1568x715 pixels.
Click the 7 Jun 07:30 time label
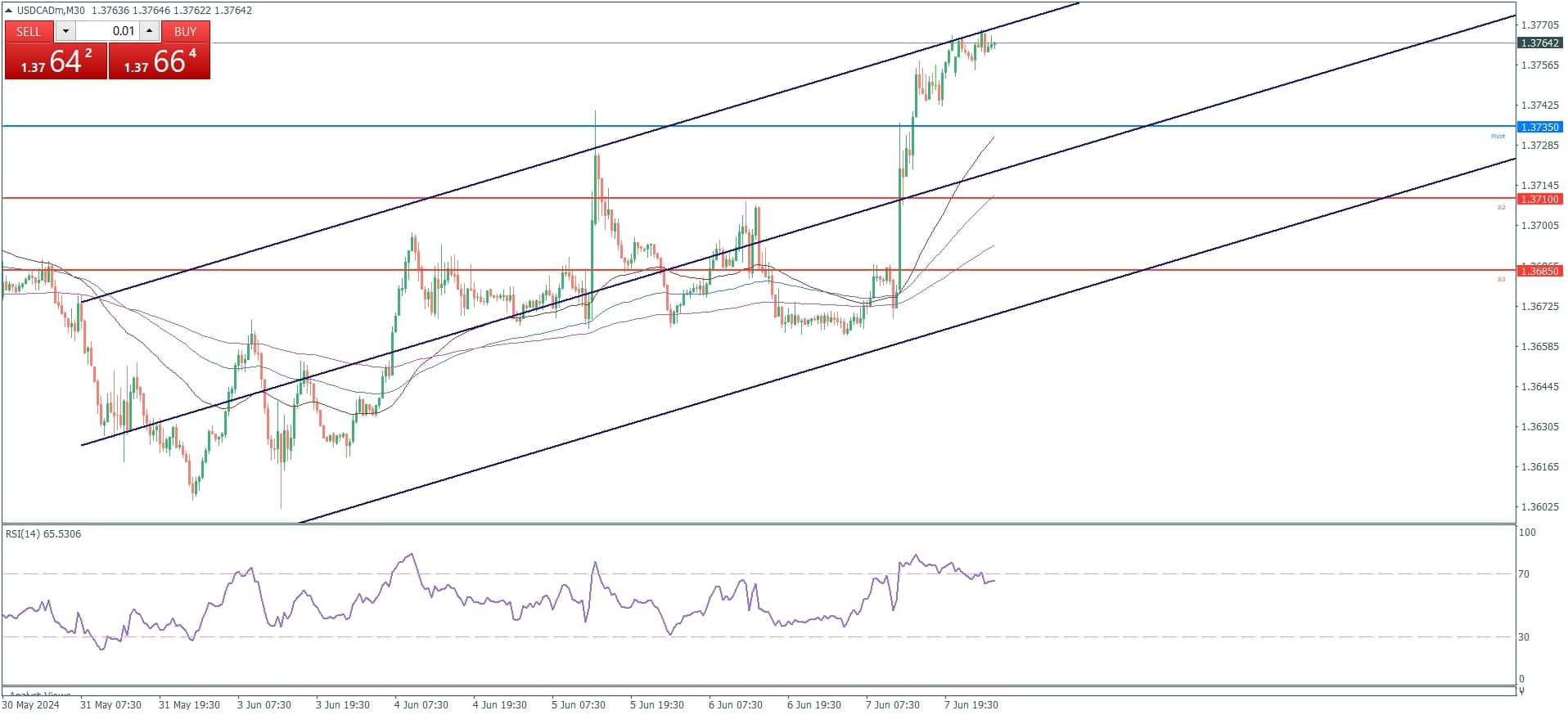(x=893, y=705)
